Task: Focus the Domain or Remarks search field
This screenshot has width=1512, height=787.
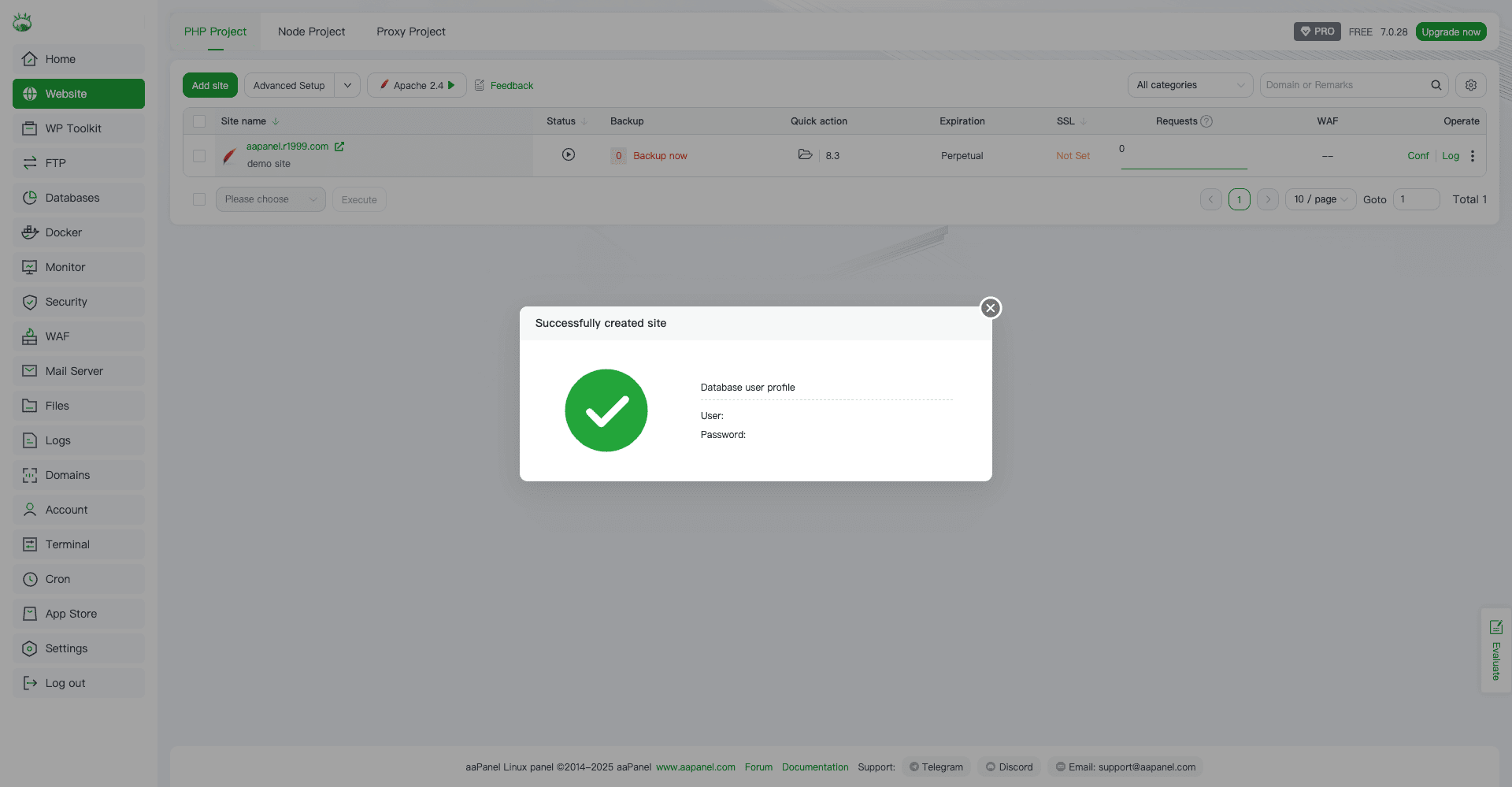Action: pos(1343,85)
